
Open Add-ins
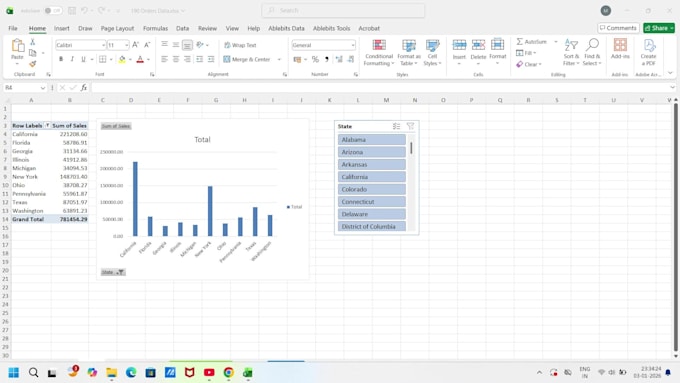coord(620,49)
